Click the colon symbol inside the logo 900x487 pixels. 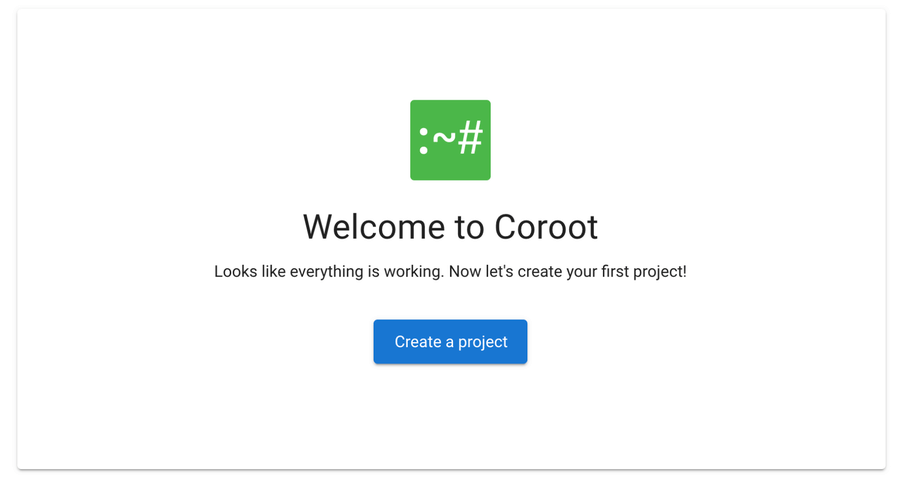click(424, 141)
